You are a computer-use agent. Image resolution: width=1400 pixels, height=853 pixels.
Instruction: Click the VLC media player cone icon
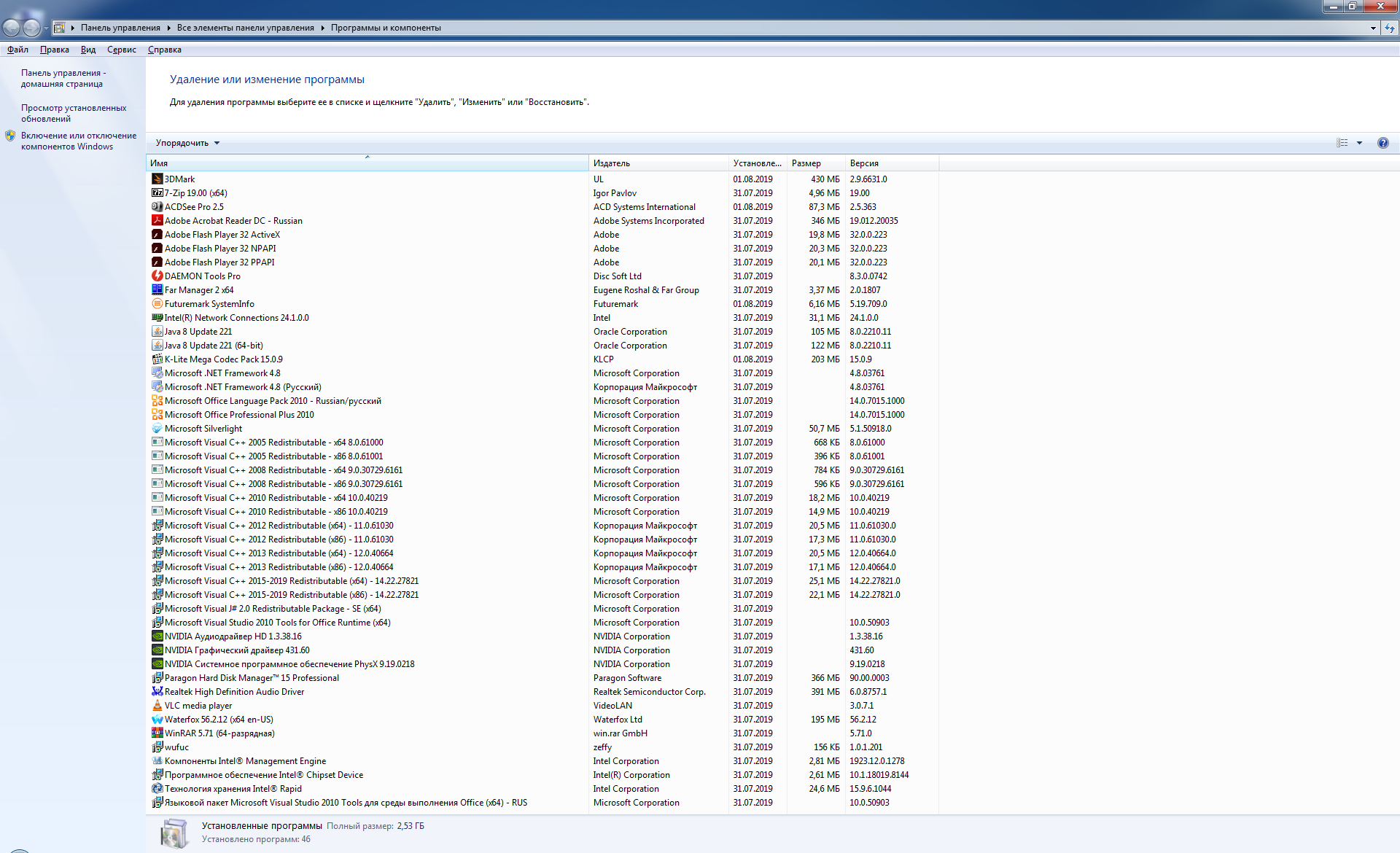157,705
